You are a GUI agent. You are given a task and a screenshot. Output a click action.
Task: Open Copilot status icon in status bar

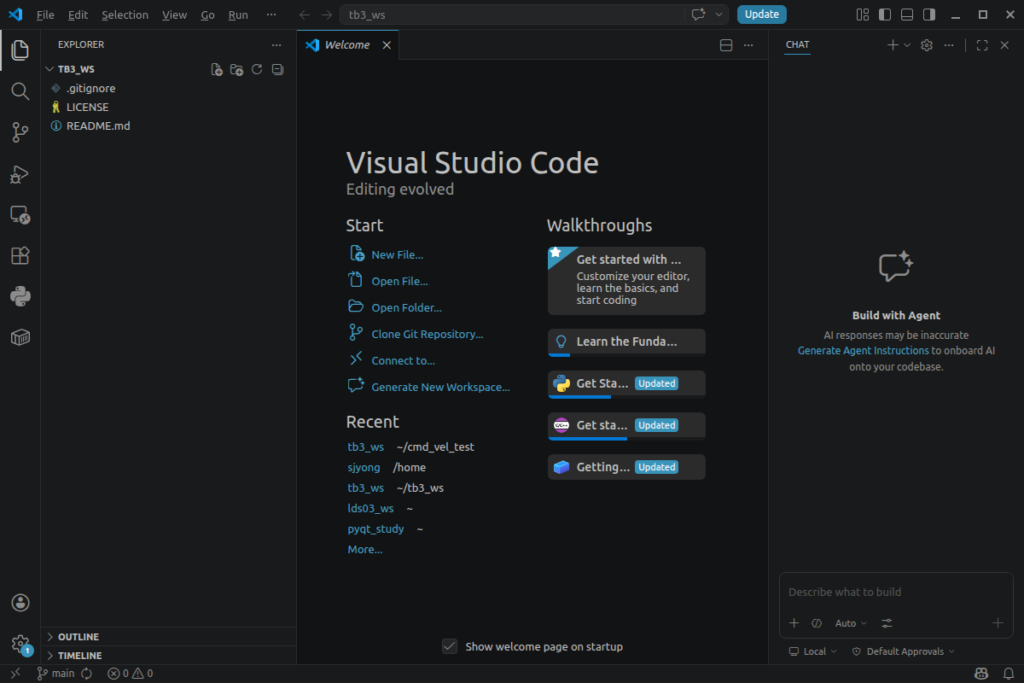point(981,673)
